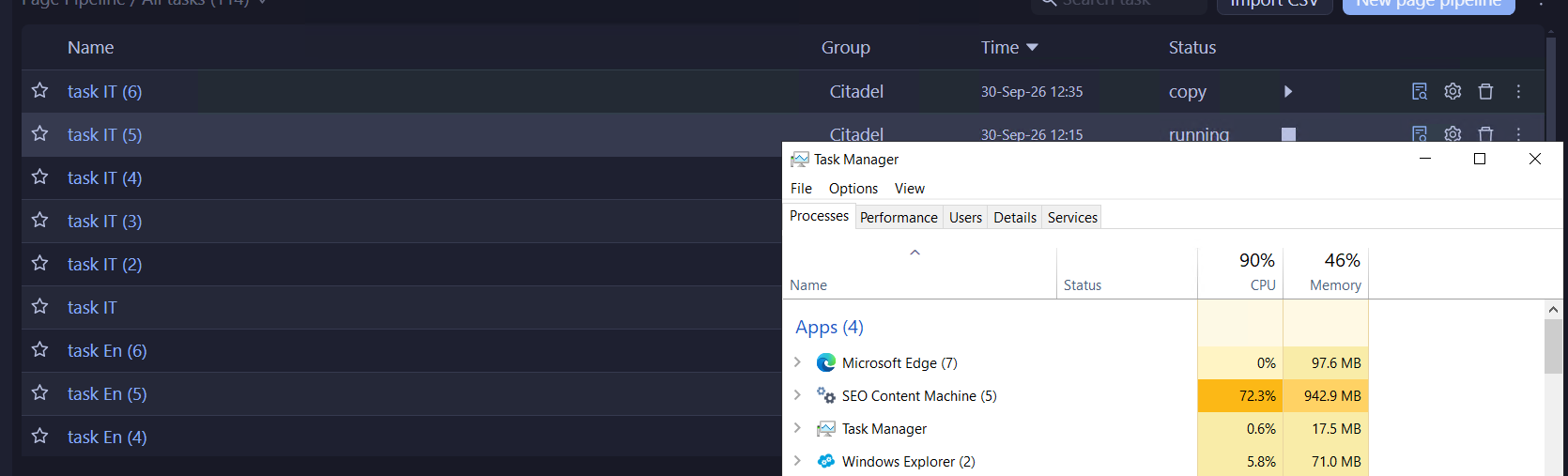Select the Processes tab
Image resolution: width=1568 pixels, height=476 pixels.
[819, 216]
